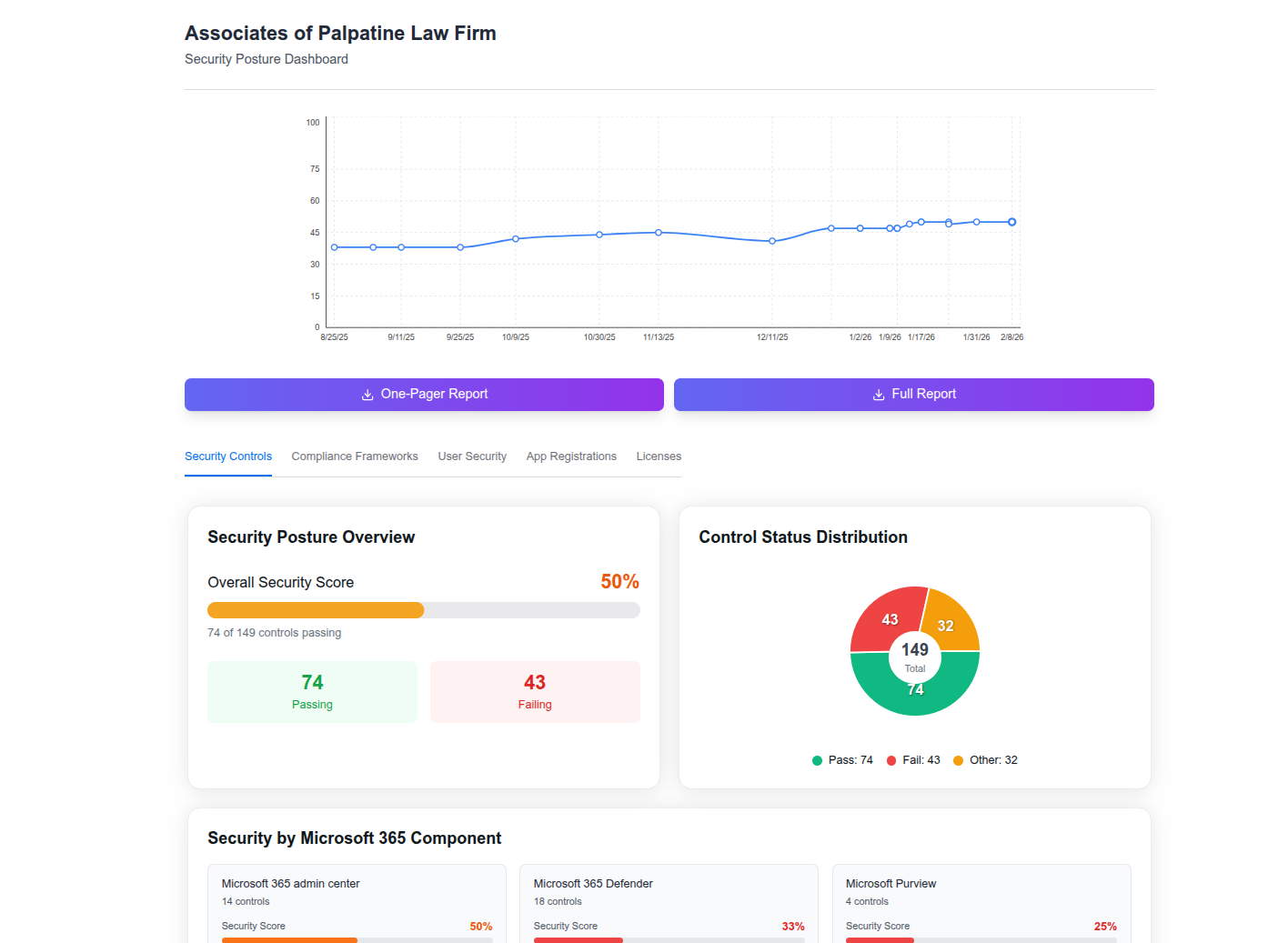
Task: Click the Full Report button
Action: point(913,395)
